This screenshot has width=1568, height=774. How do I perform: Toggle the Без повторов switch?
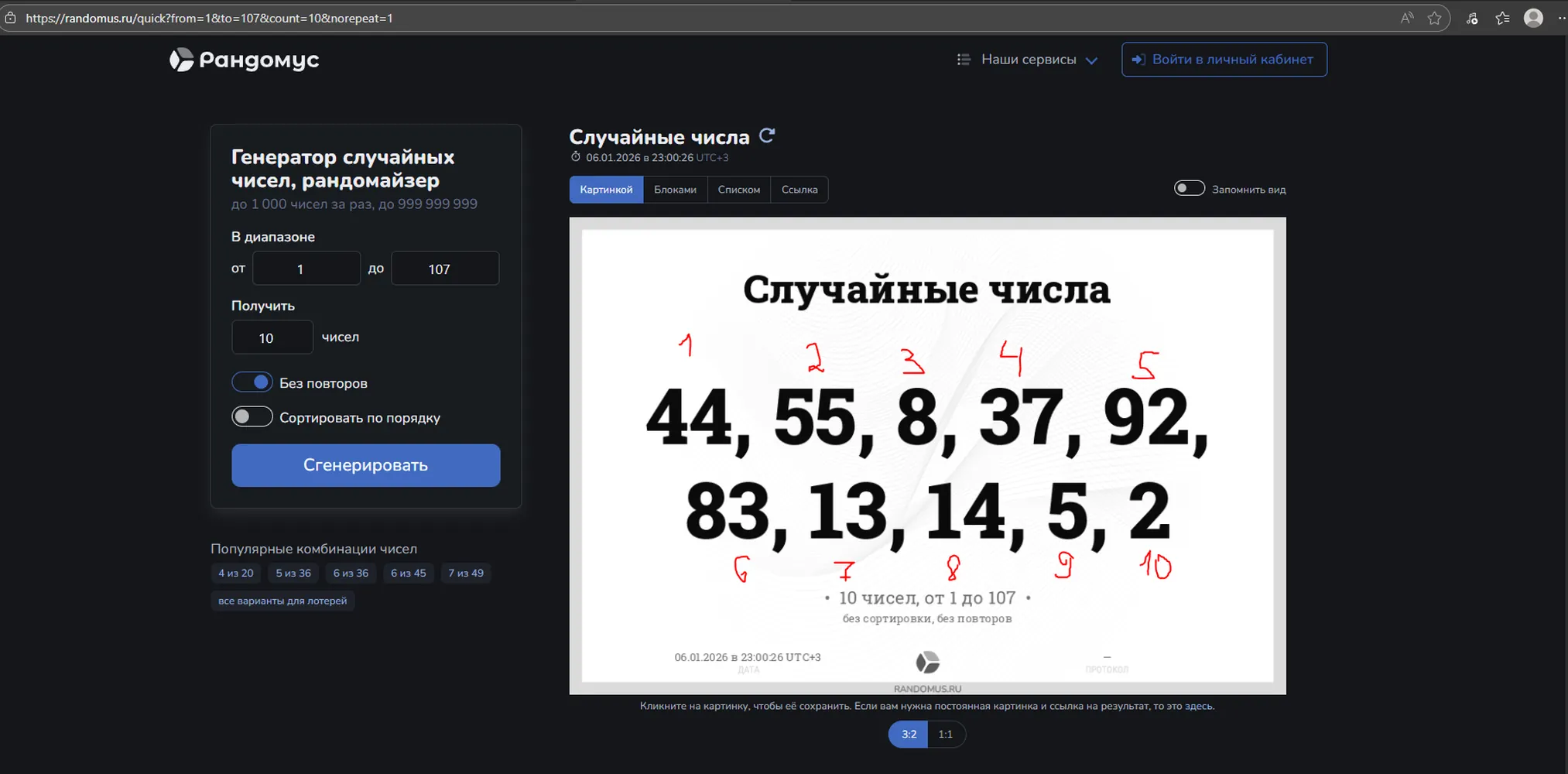pyautogui.click(x=252, y=382)
